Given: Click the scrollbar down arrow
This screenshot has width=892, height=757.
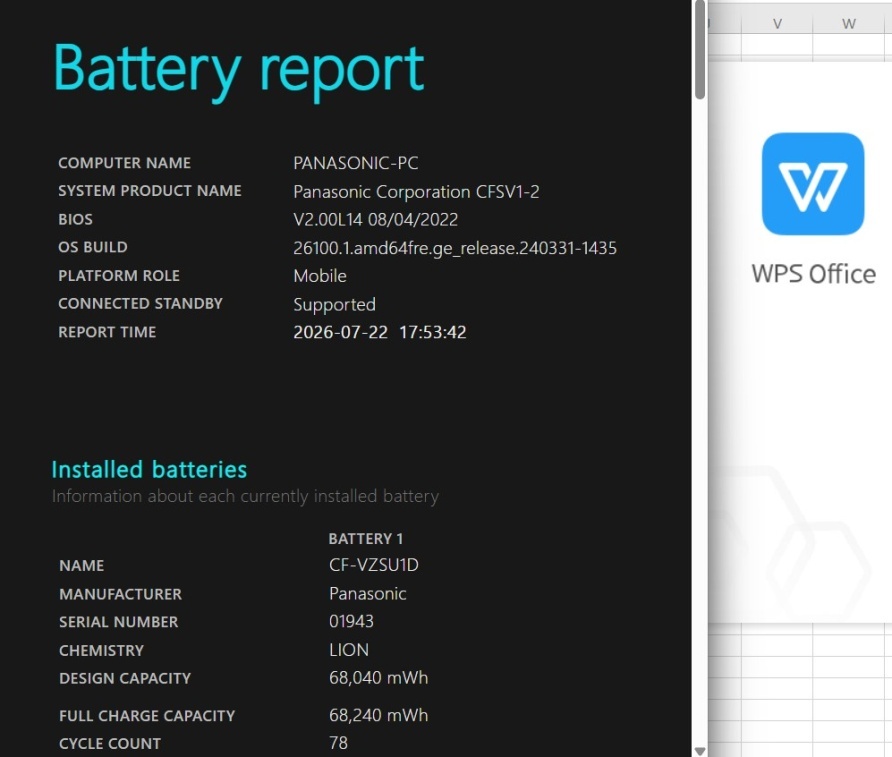Looking at the screenshot, I should [x=700, y=751].
